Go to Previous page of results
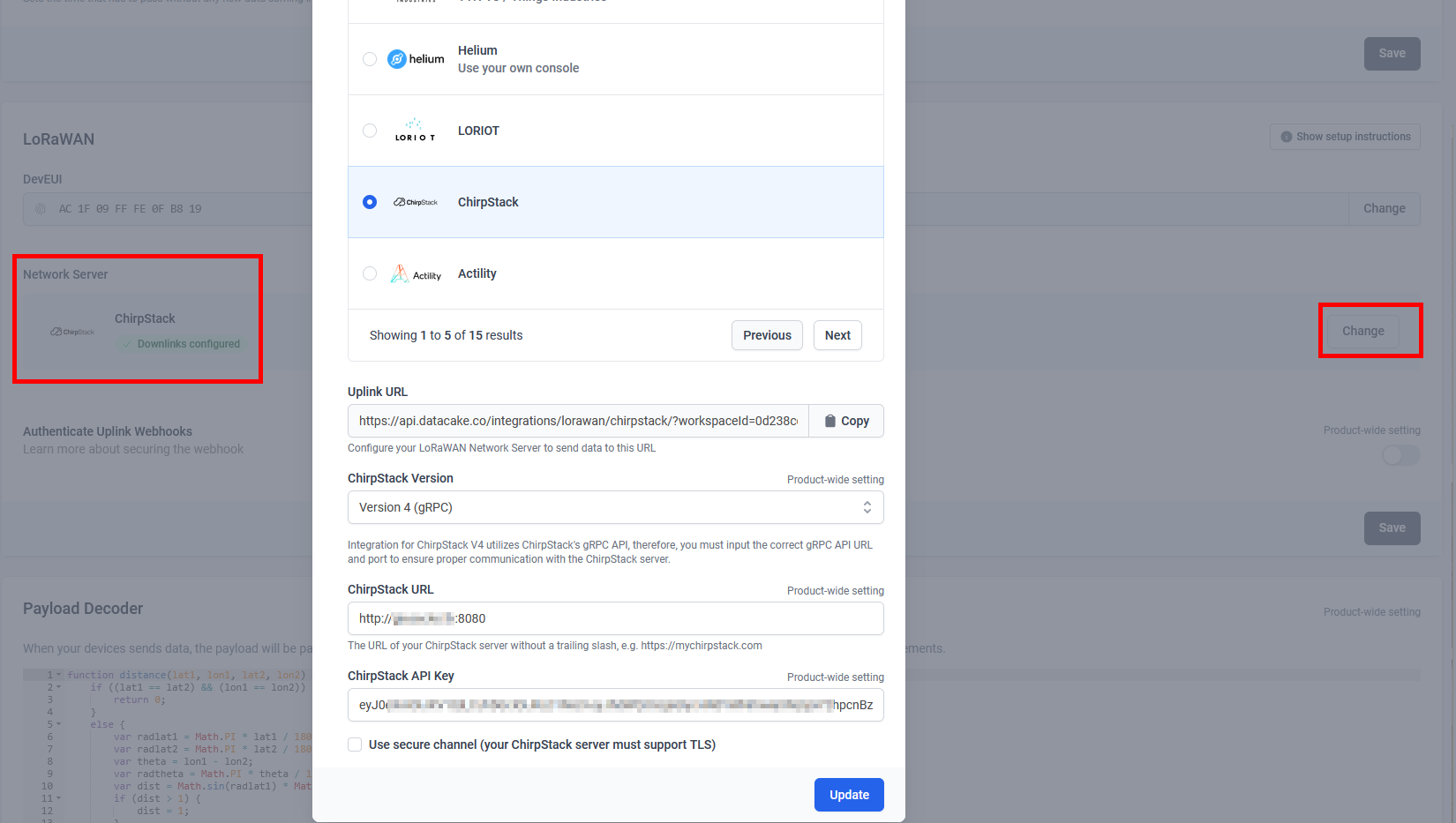This screenshot has width=1456, height=823. pos(767,335)
